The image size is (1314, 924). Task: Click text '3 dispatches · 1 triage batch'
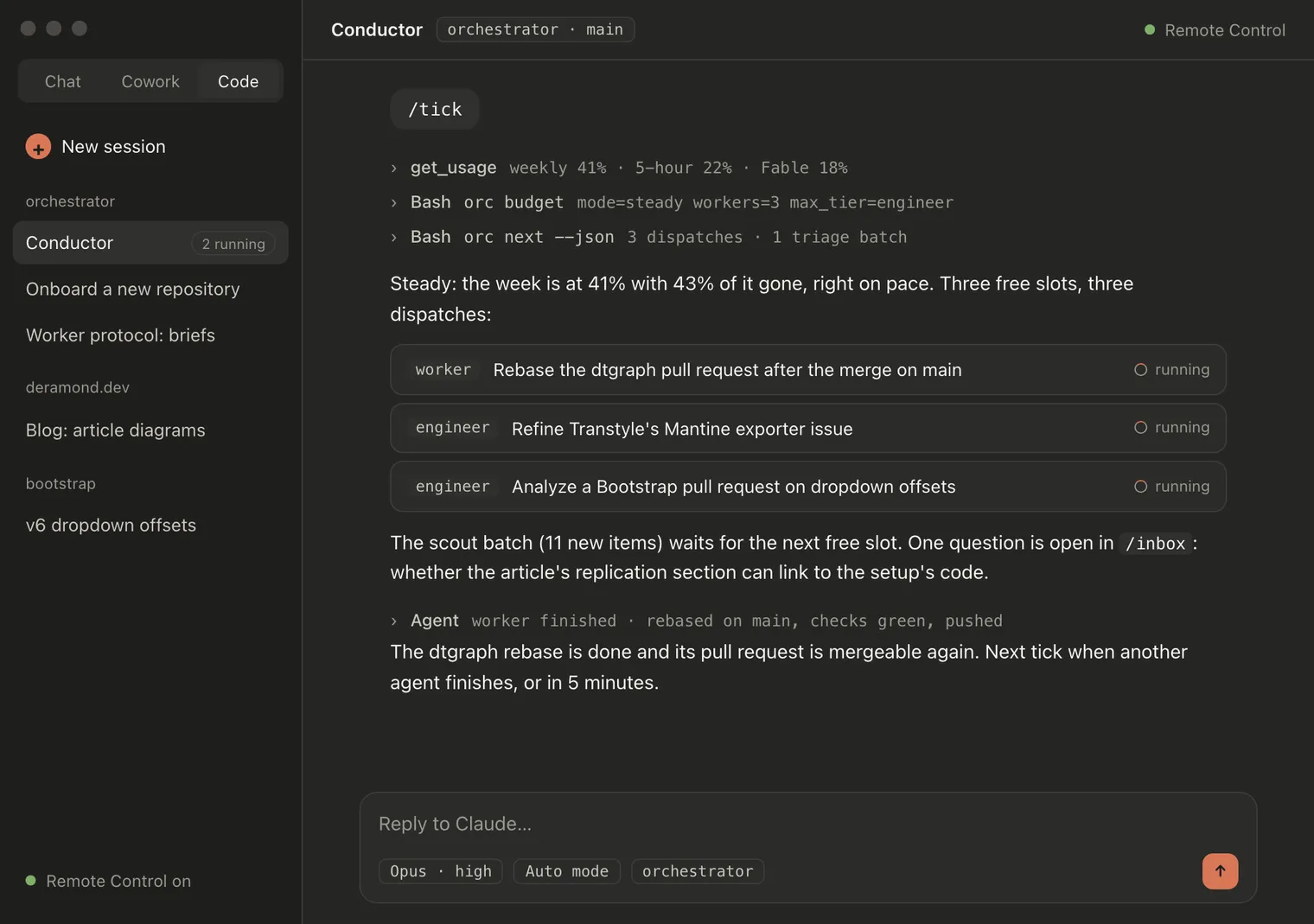click(x=767, y=237)
